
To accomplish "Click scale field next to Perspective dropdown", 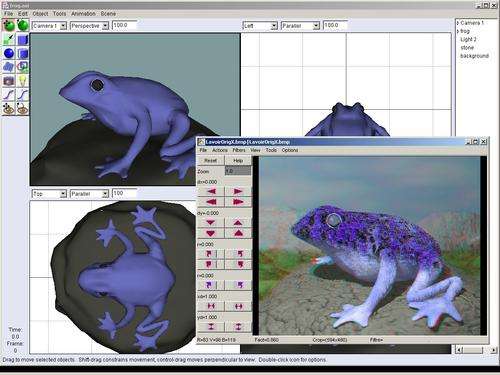I will tap(125, 25).
